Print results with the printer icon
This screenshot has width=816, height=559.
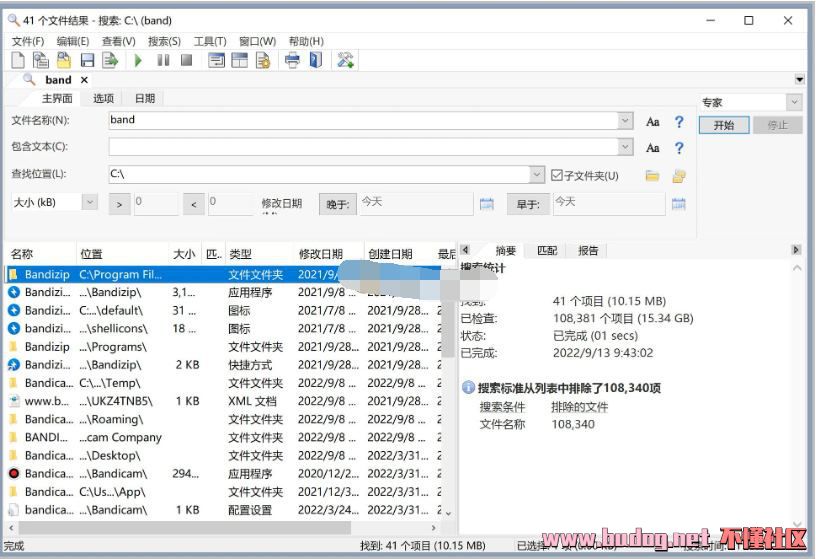point(292,60)
